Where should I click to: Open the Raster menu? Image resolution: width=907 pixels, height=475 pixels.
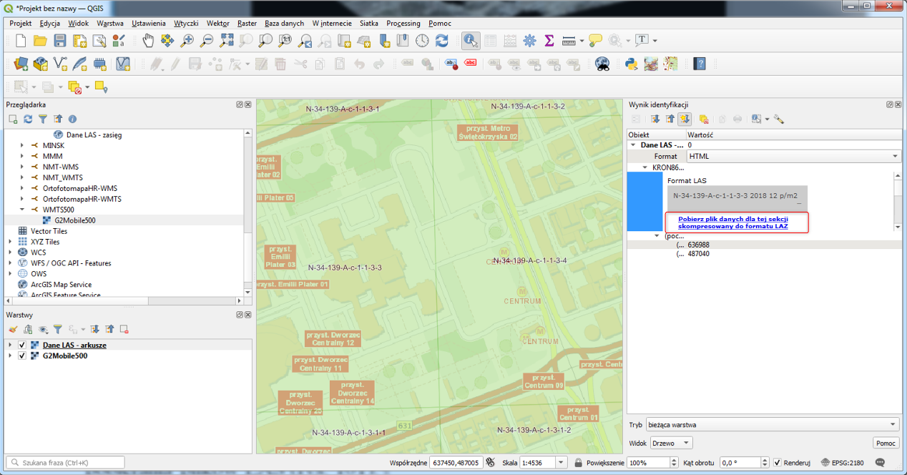(x=247, y=24)
